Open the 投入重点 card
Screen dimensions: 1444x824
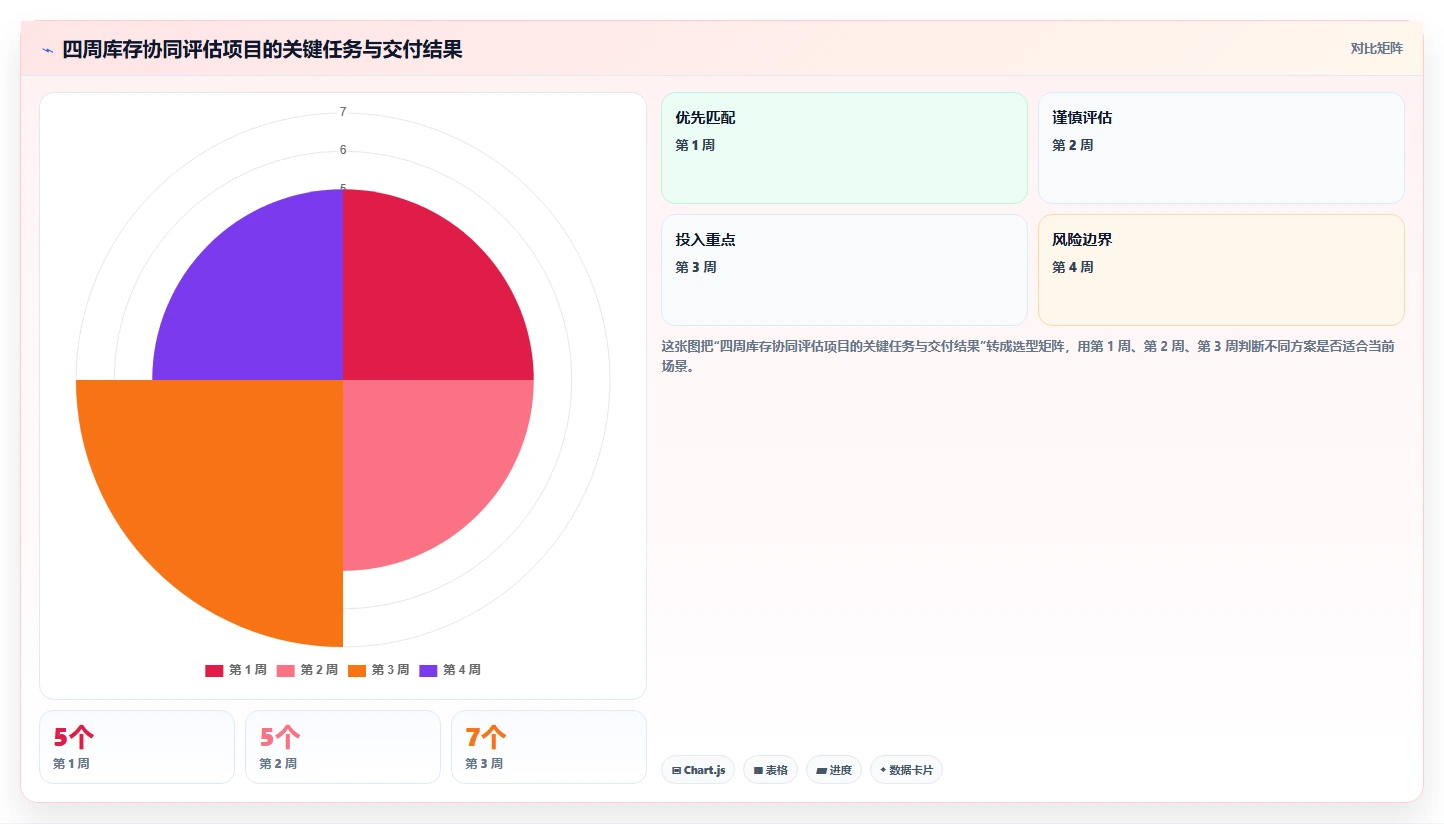844,270
